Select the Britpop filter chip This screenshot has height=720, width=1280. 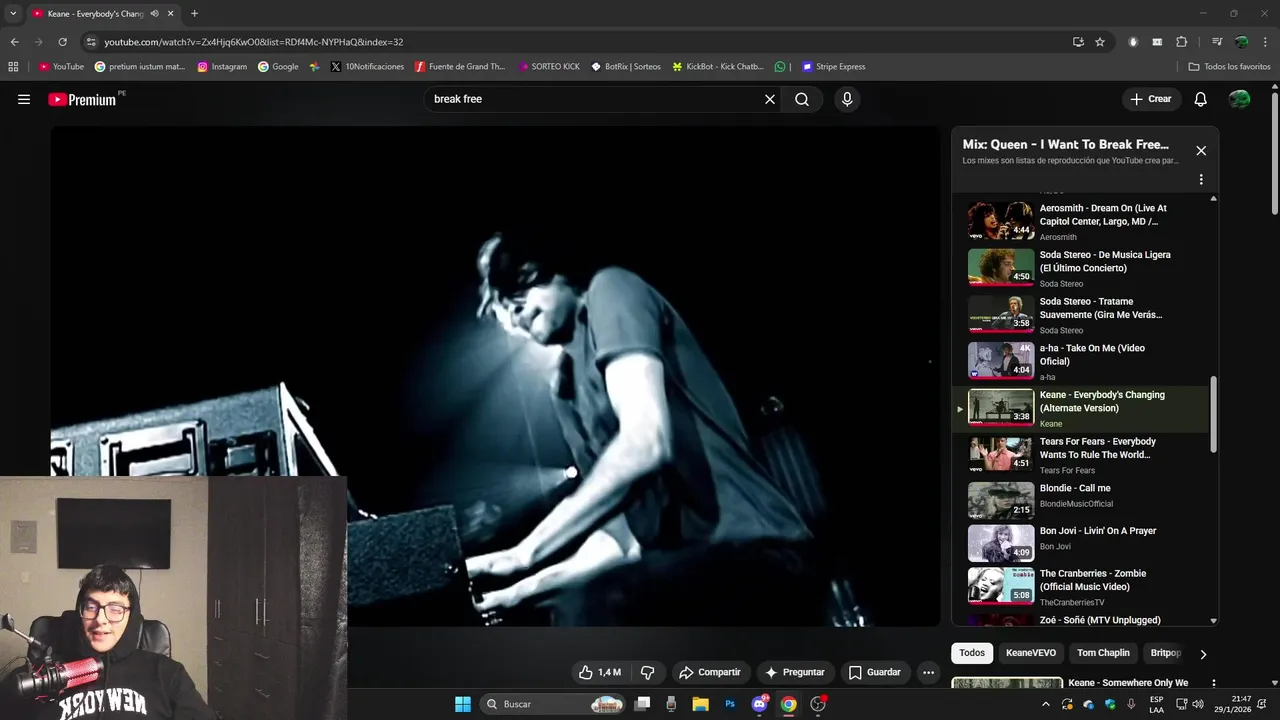click(x=1165, y=653)
